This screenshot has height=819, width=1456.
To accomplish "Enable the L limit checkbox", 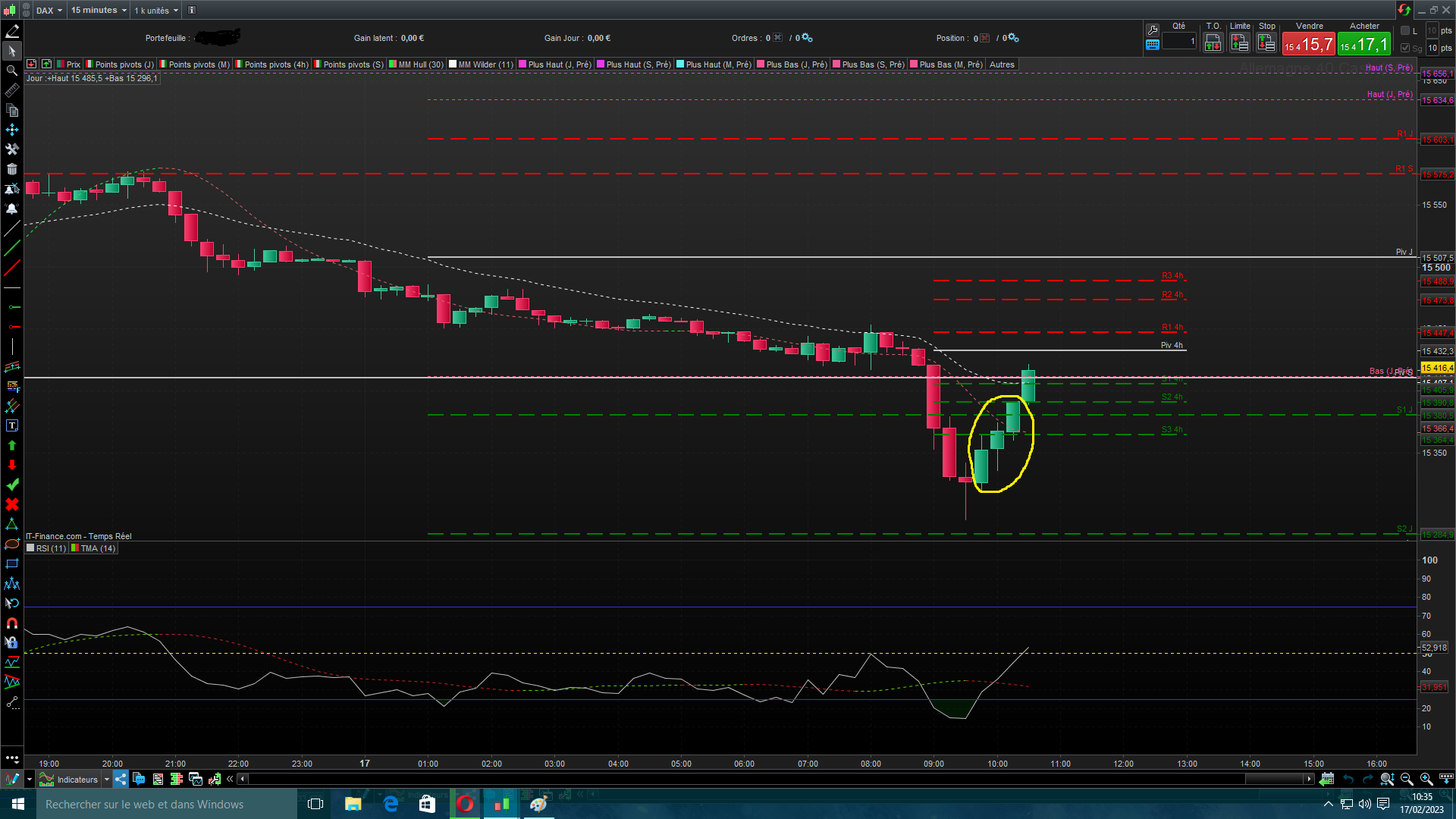I will click(1405, 31).
